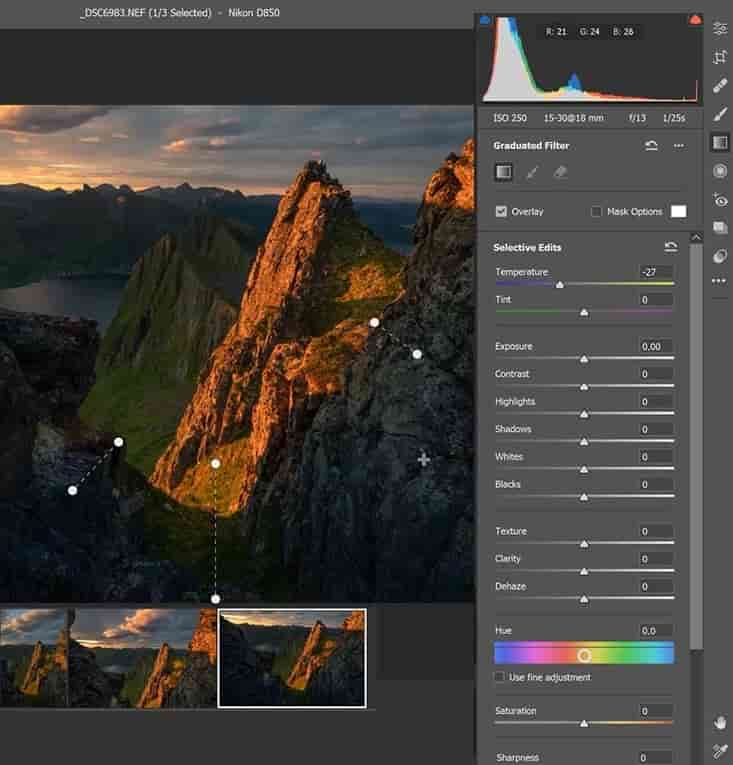Enable the Mask Options checkbox

pos(597,212)
